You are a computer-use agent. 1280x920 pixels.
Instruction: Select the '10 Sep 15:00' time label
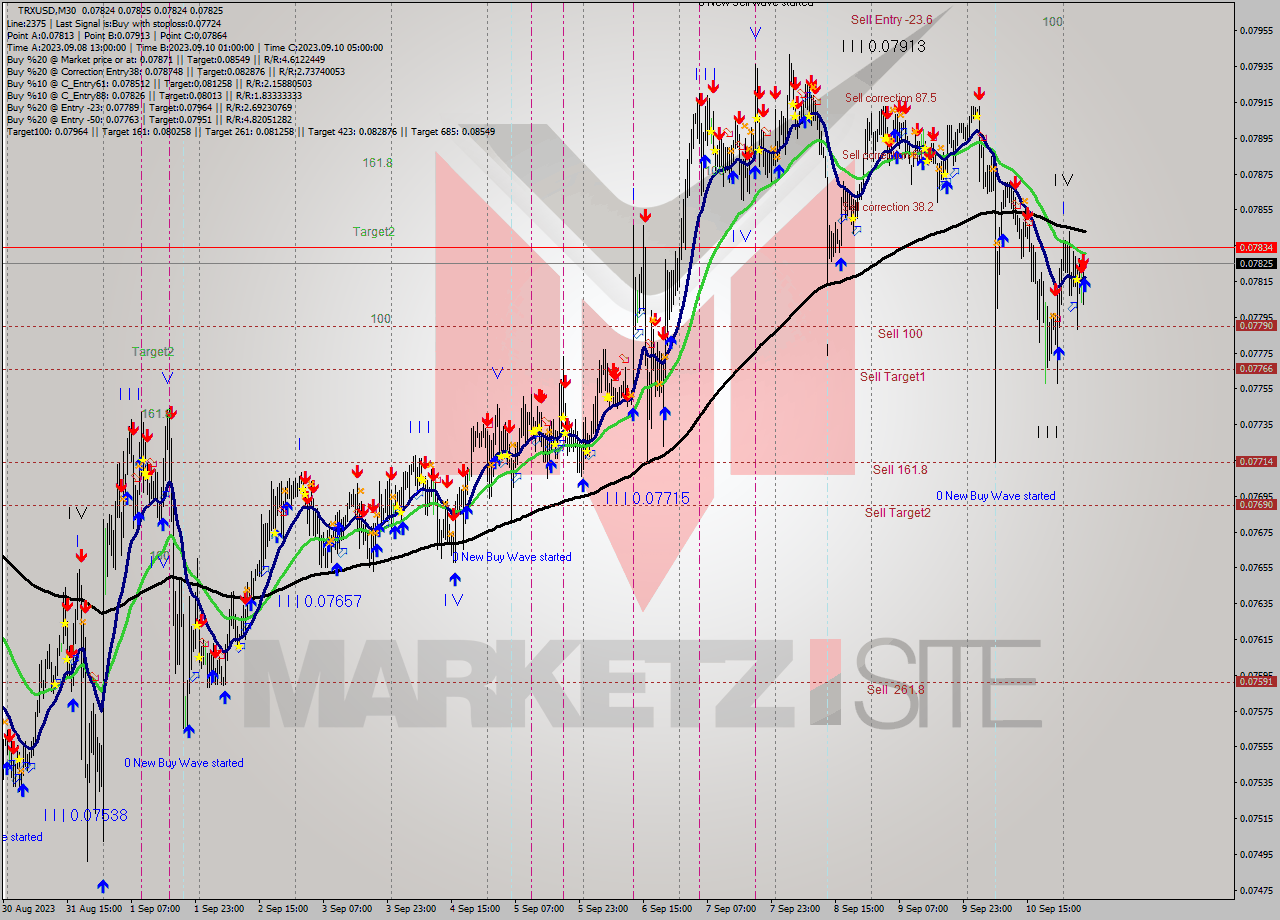(x=1054, y=909)
